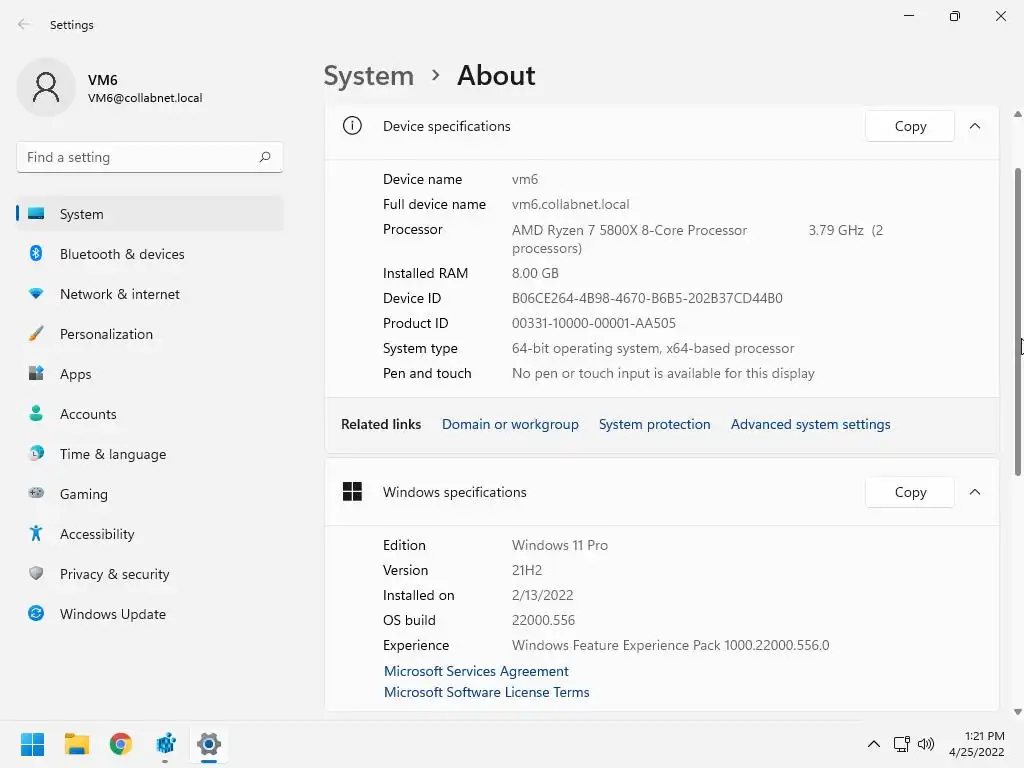Open the Bluetooth & devices settings page
The width and height of the screenshot is (1024, 768).
[150, 254]
